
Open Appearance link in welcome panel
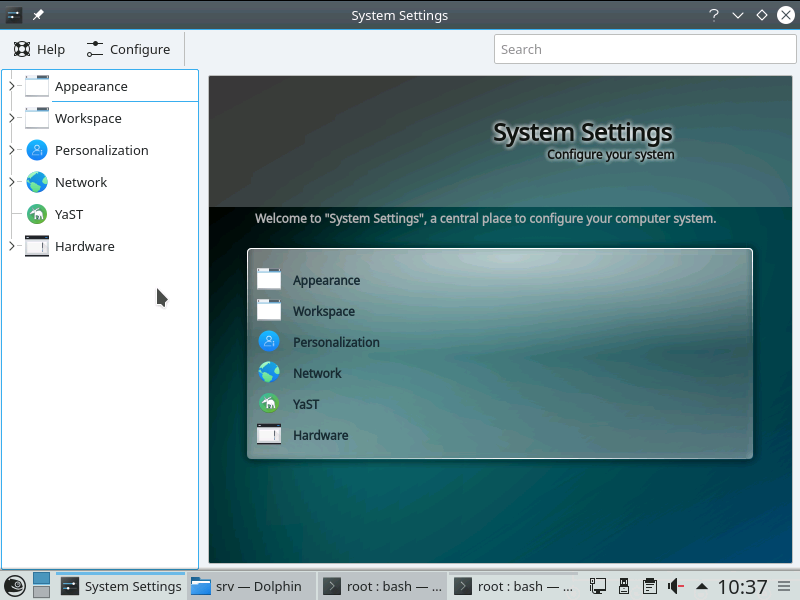(327, 280)
